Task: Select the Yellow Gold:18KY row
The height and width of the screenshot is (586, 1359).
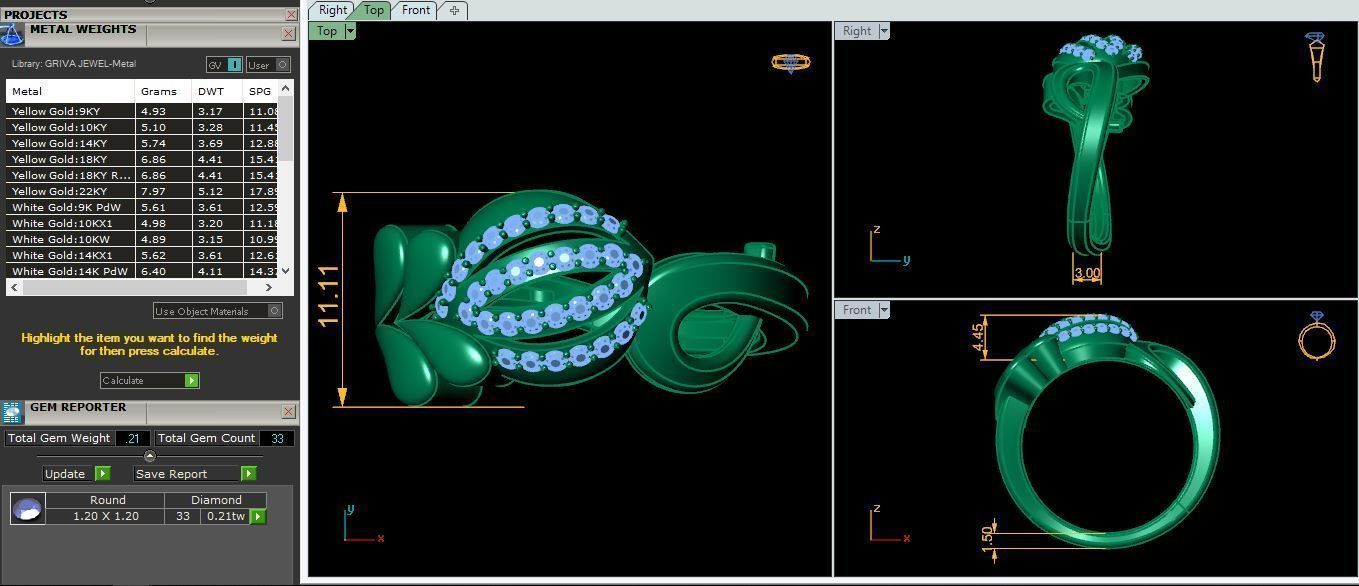Action: point(142,159)
